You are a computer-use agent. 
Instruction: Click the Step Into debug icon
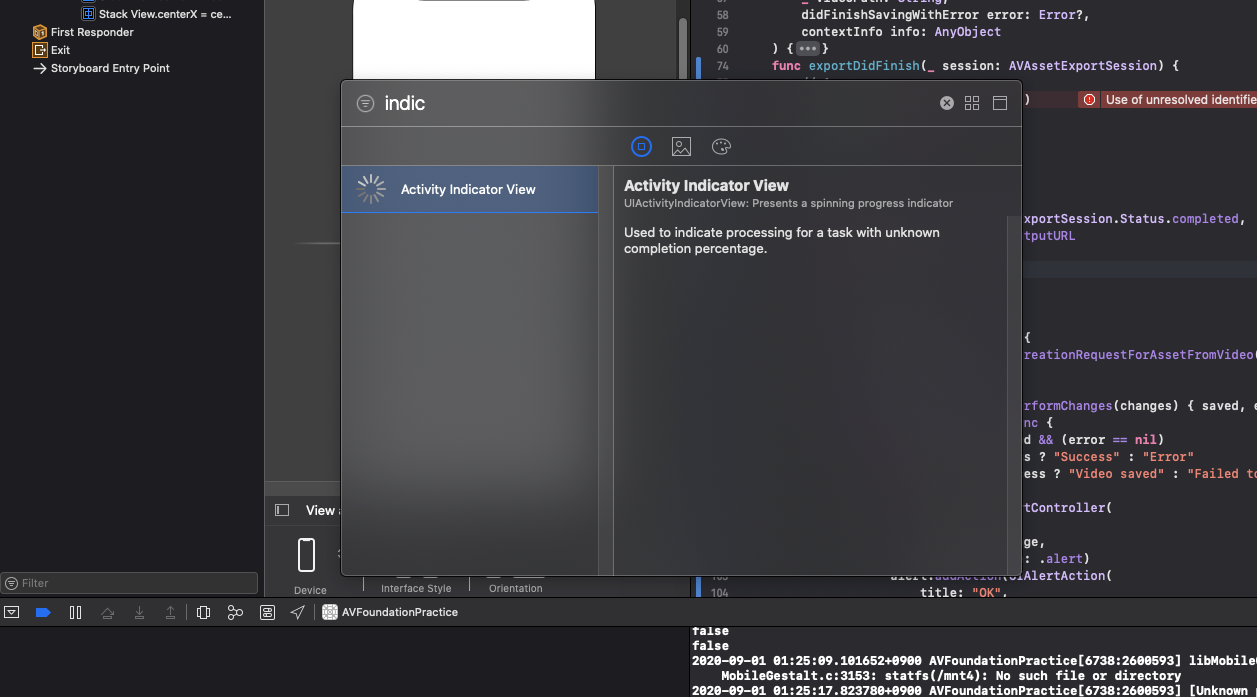(x=139, y=612)
